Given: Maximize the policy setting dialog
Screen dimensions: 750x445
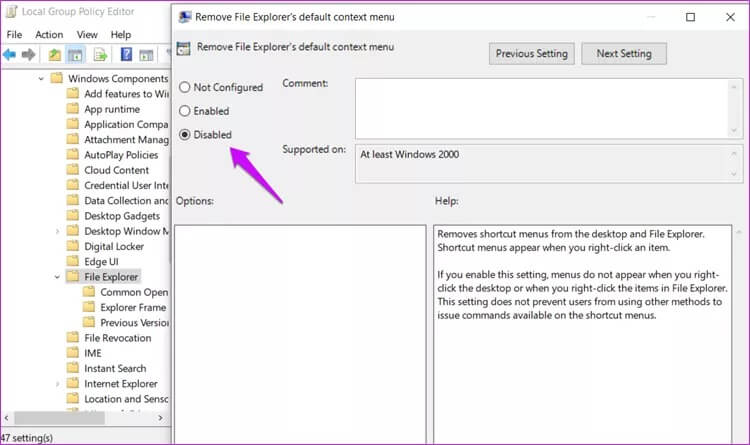Looking at the screenshot, I should tap(690, 17).
